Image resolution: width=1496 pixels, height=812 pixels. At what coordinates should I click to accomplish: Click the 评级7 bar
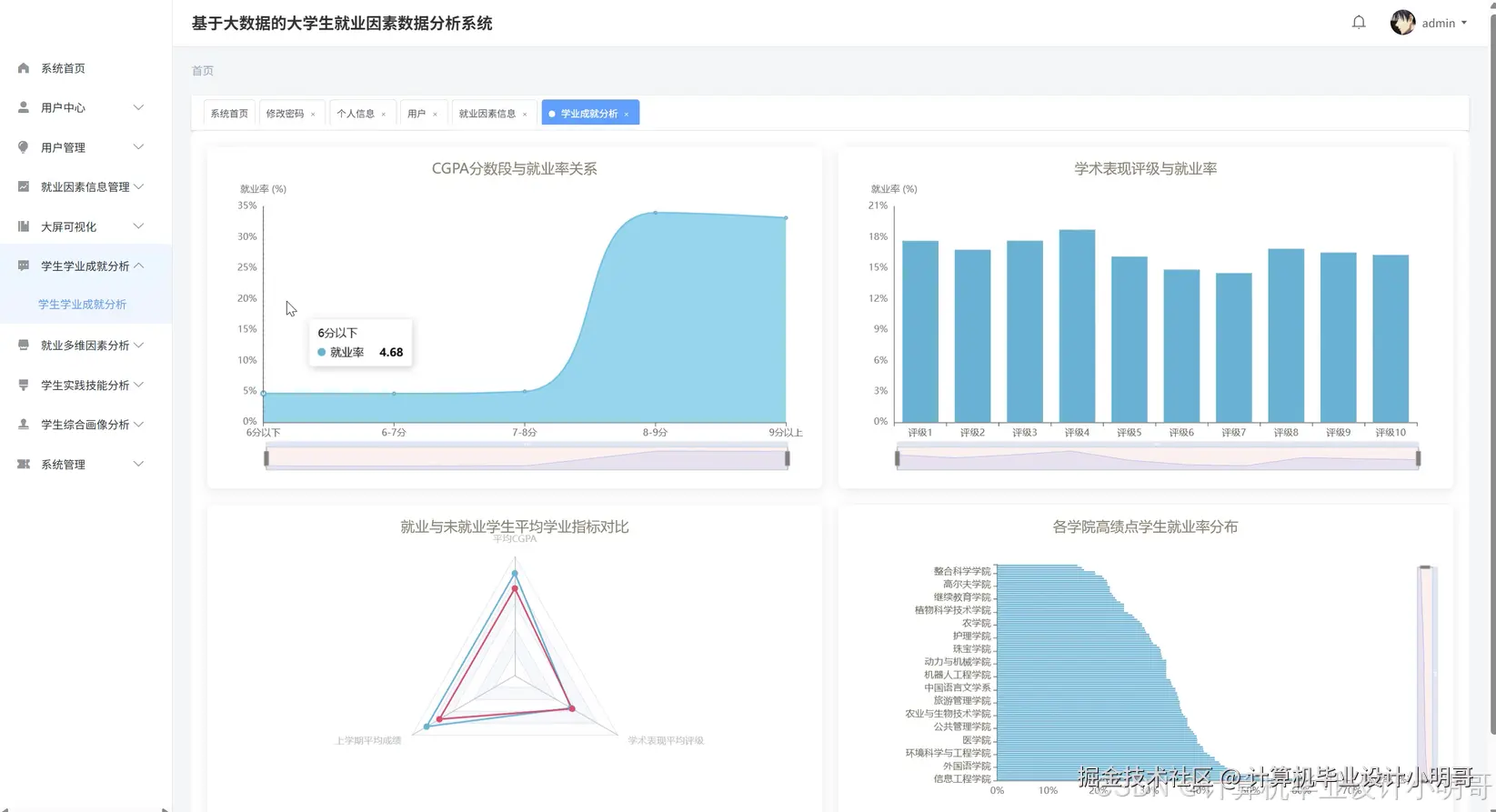tap(1233, 347)
